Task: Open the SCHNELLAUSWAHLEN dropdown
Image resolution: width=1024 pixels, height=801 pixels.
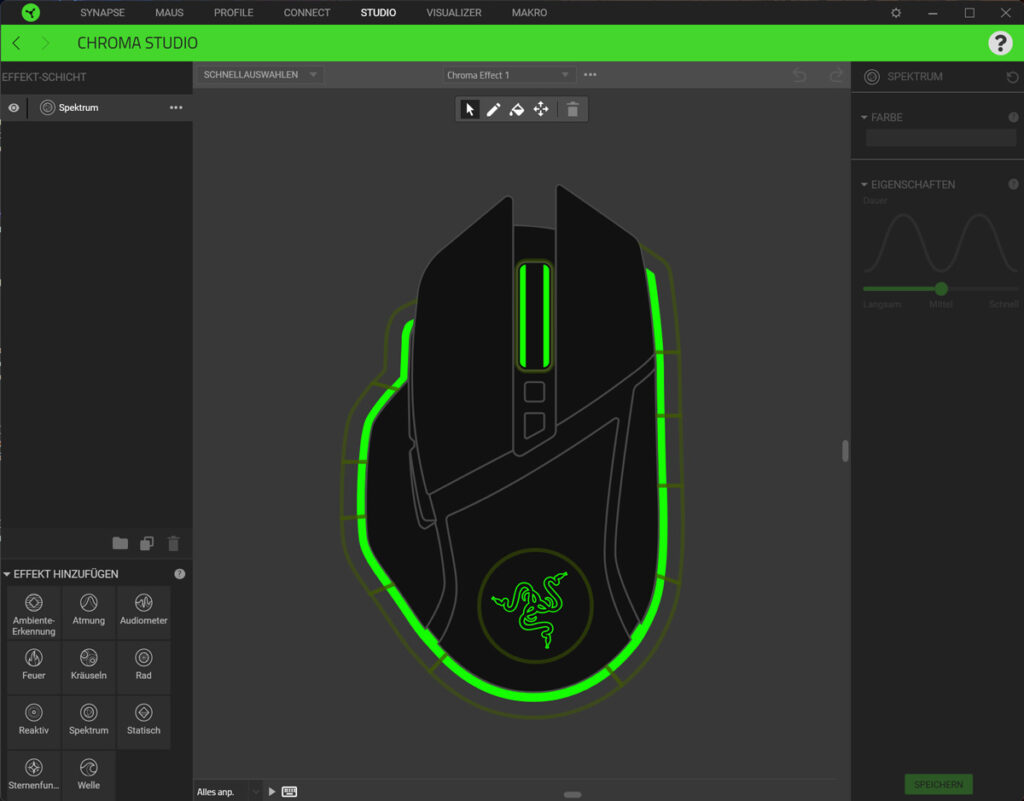Action: click(259, 74)
